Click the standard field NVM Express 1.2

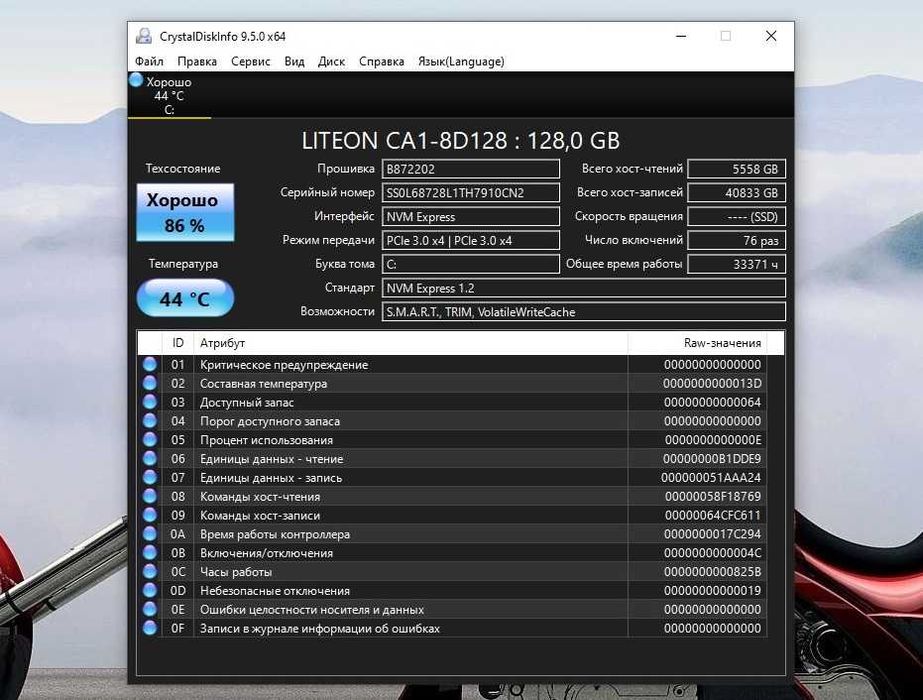click(583, 288)
